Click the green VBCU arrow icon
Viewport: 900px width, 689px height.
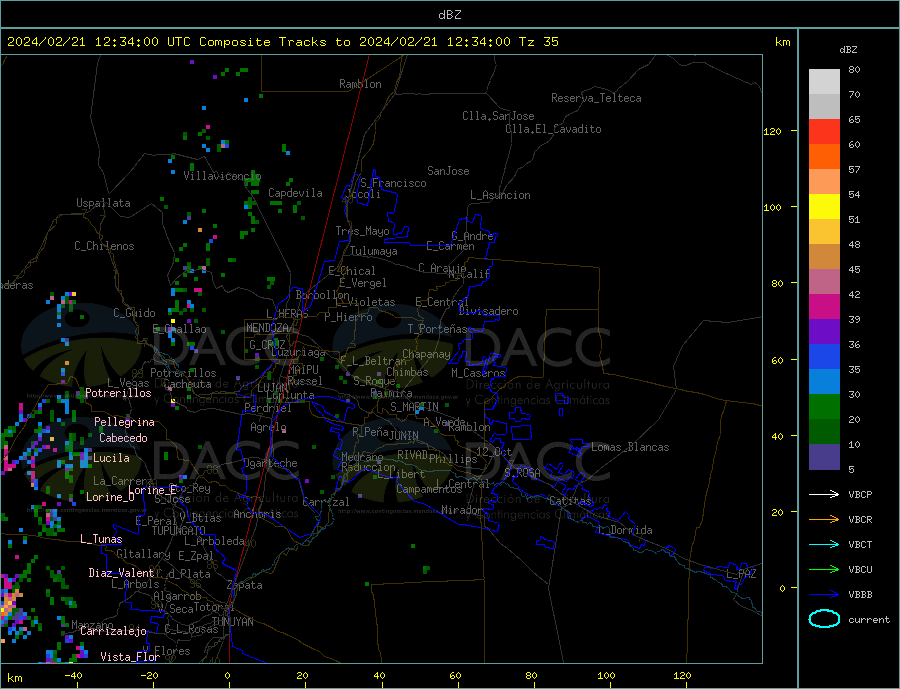[824, 570]
